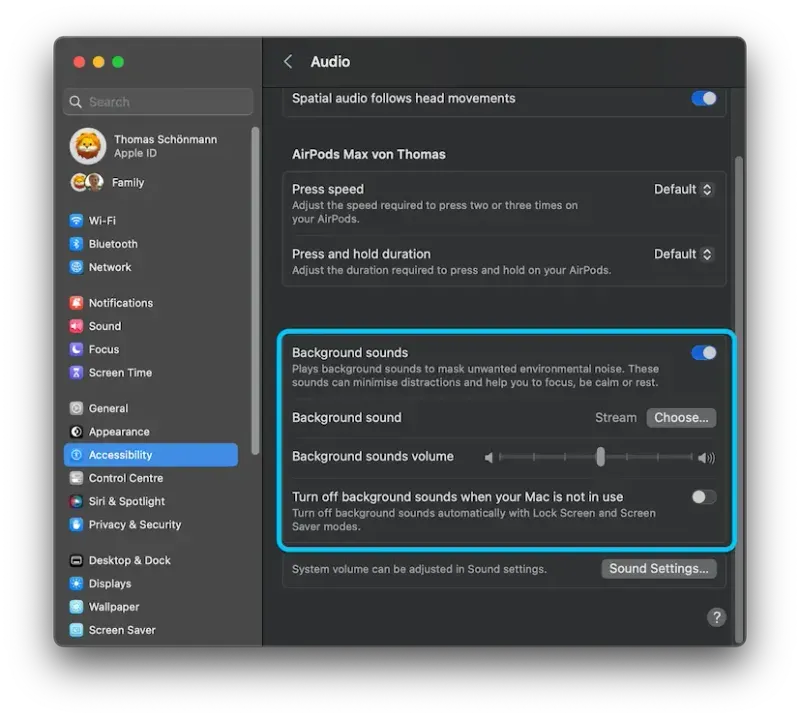Select Desktop & Dock in sidebar

point(151,560)
